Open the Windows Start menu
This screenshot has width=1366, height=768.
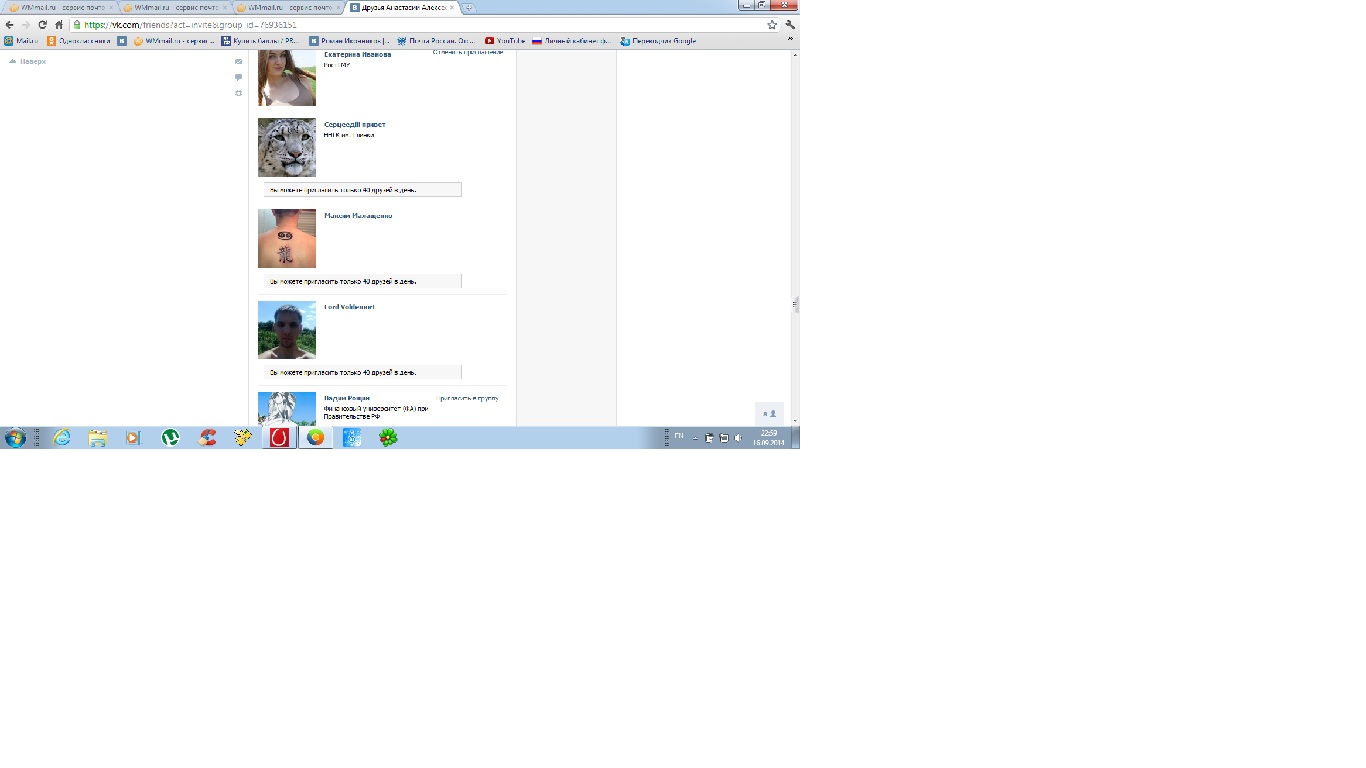coord(15,438)
